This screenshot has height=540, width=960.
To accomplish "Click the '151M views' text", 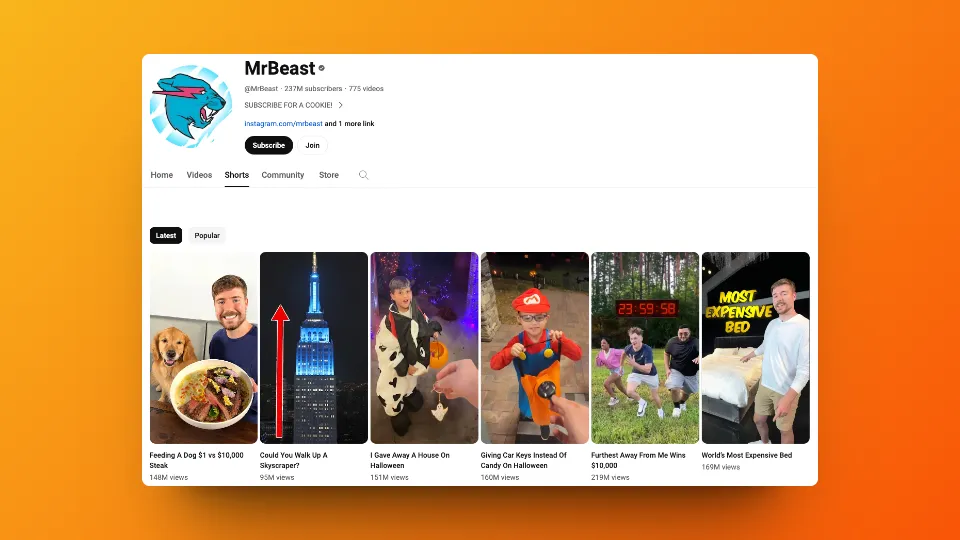I will pos(389,478).
